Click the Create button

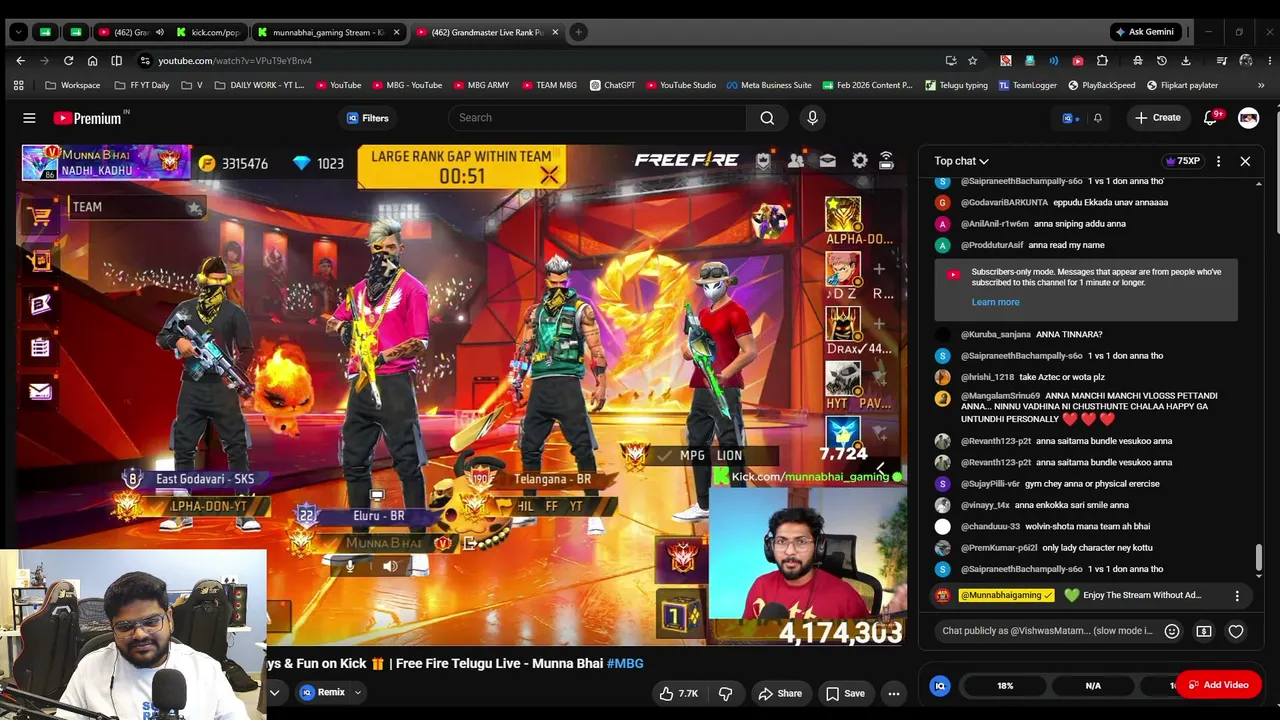click(1158, 118)
